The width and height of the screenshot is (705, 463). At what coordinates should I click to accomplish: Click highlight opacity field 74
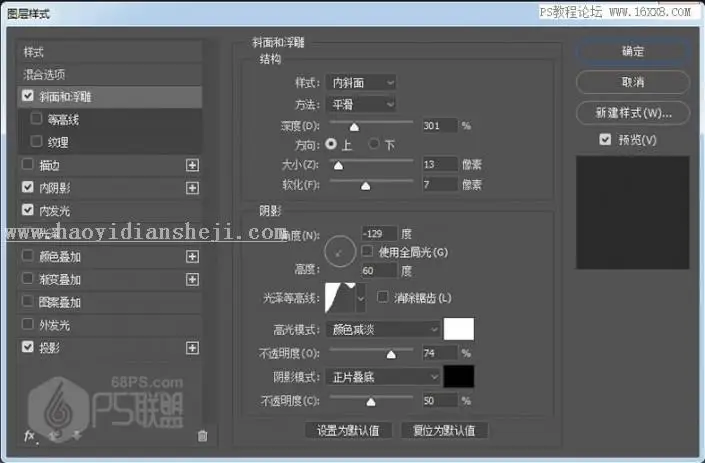click(x=440, y=353)
